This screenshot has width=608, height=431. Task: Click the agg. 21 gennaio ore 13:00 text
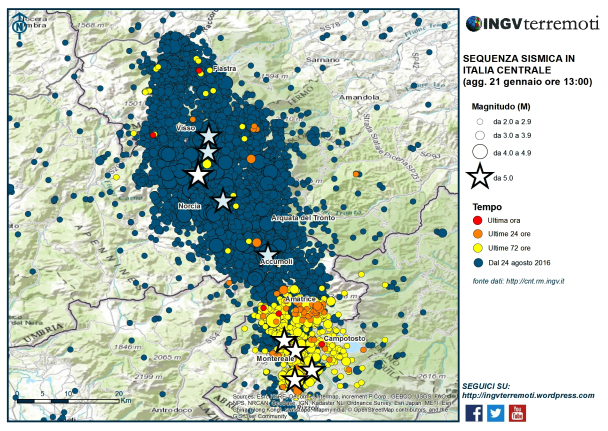coord(527,82)
